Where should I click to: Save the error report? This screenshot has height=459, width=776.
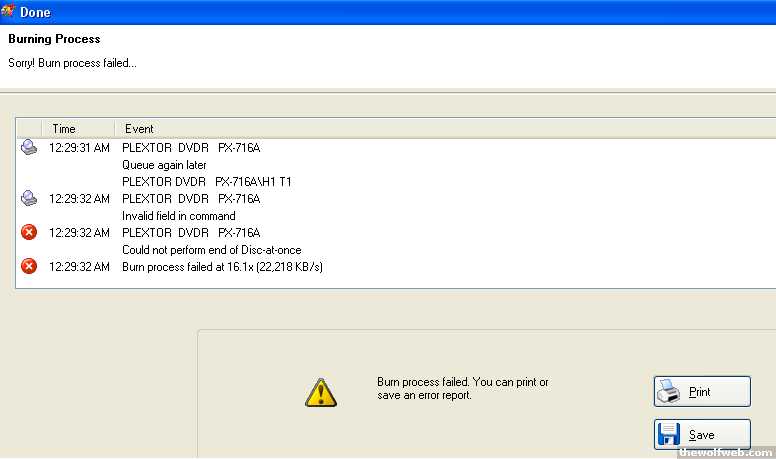tap(702, 434)
